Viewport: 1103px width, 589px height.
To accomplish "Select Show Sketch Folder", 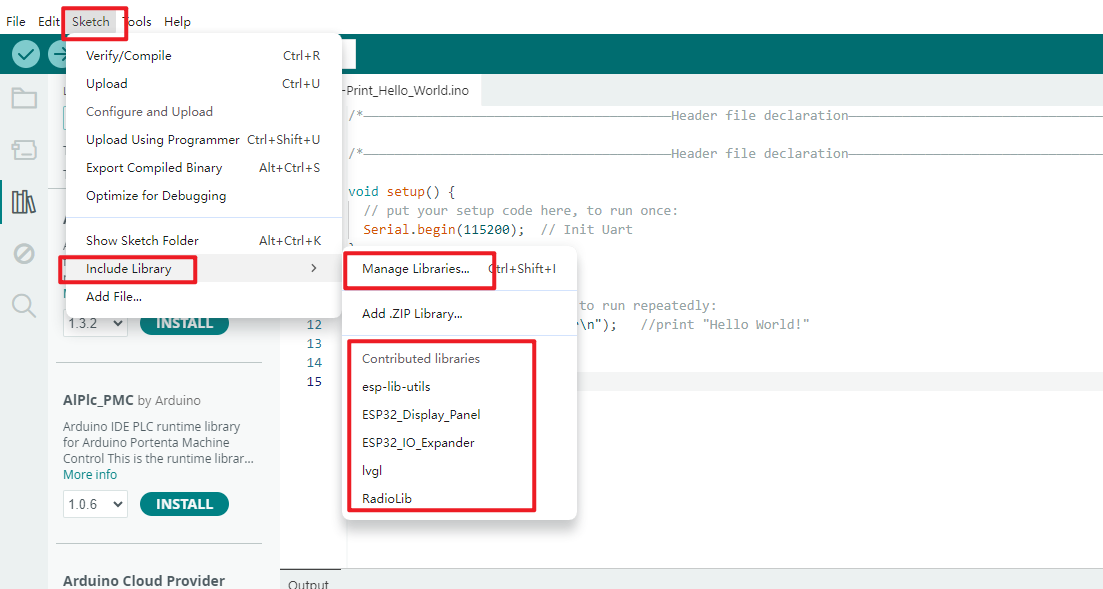I will (203, 241).
